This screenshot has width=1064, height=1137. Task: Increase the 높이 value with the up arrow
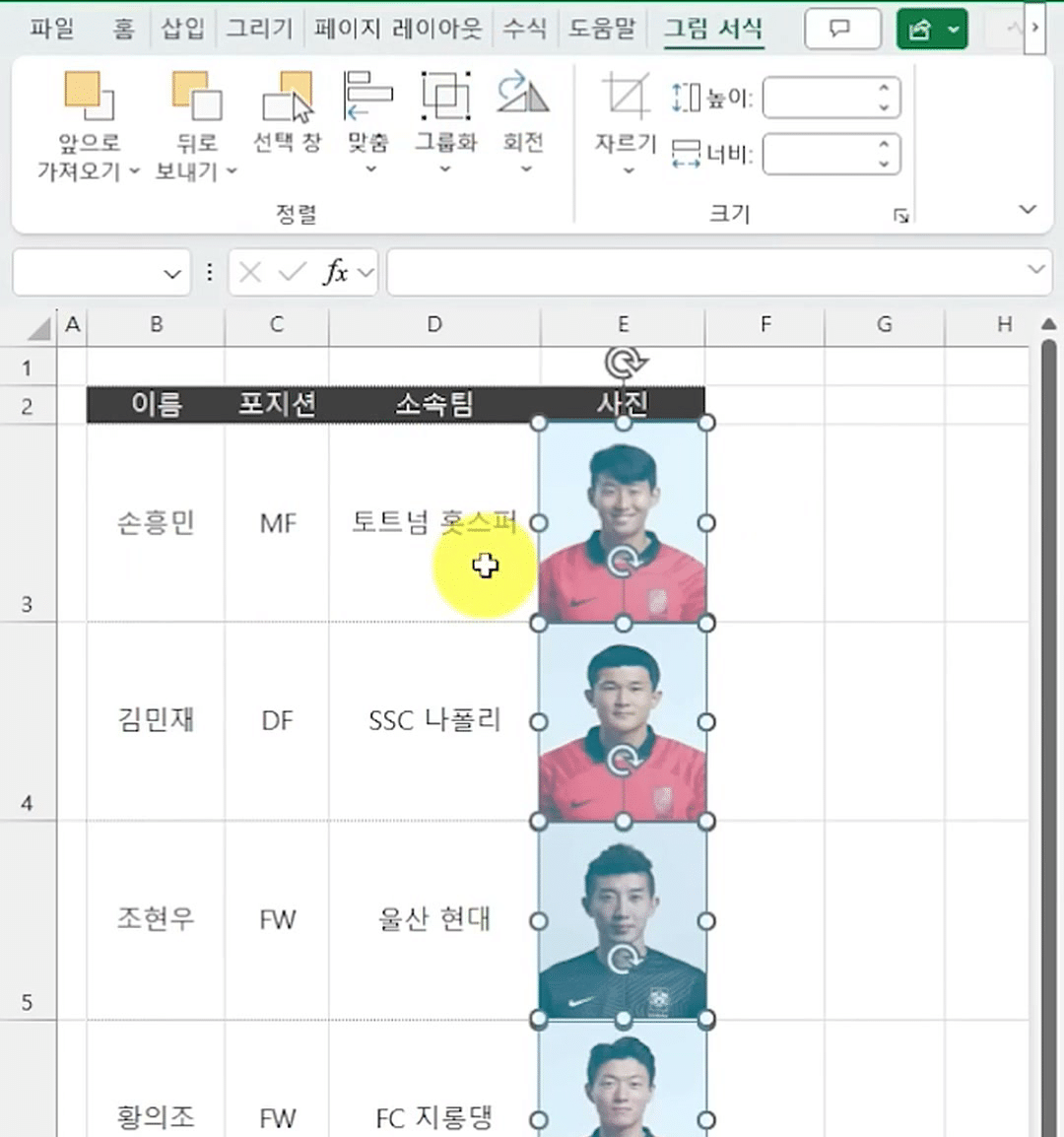coord(884,88)
